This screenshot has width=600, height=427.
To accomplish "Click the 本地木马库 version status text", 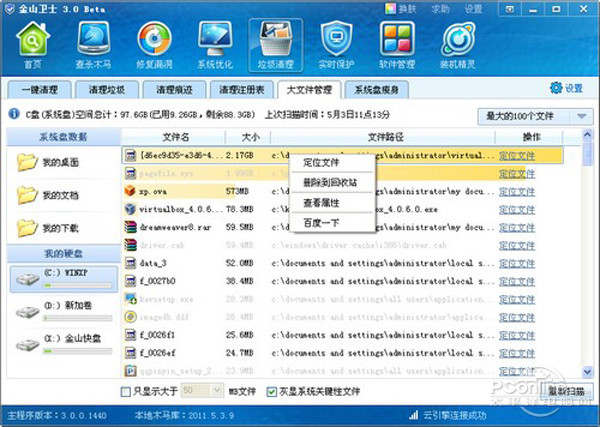I will (184, 415).
